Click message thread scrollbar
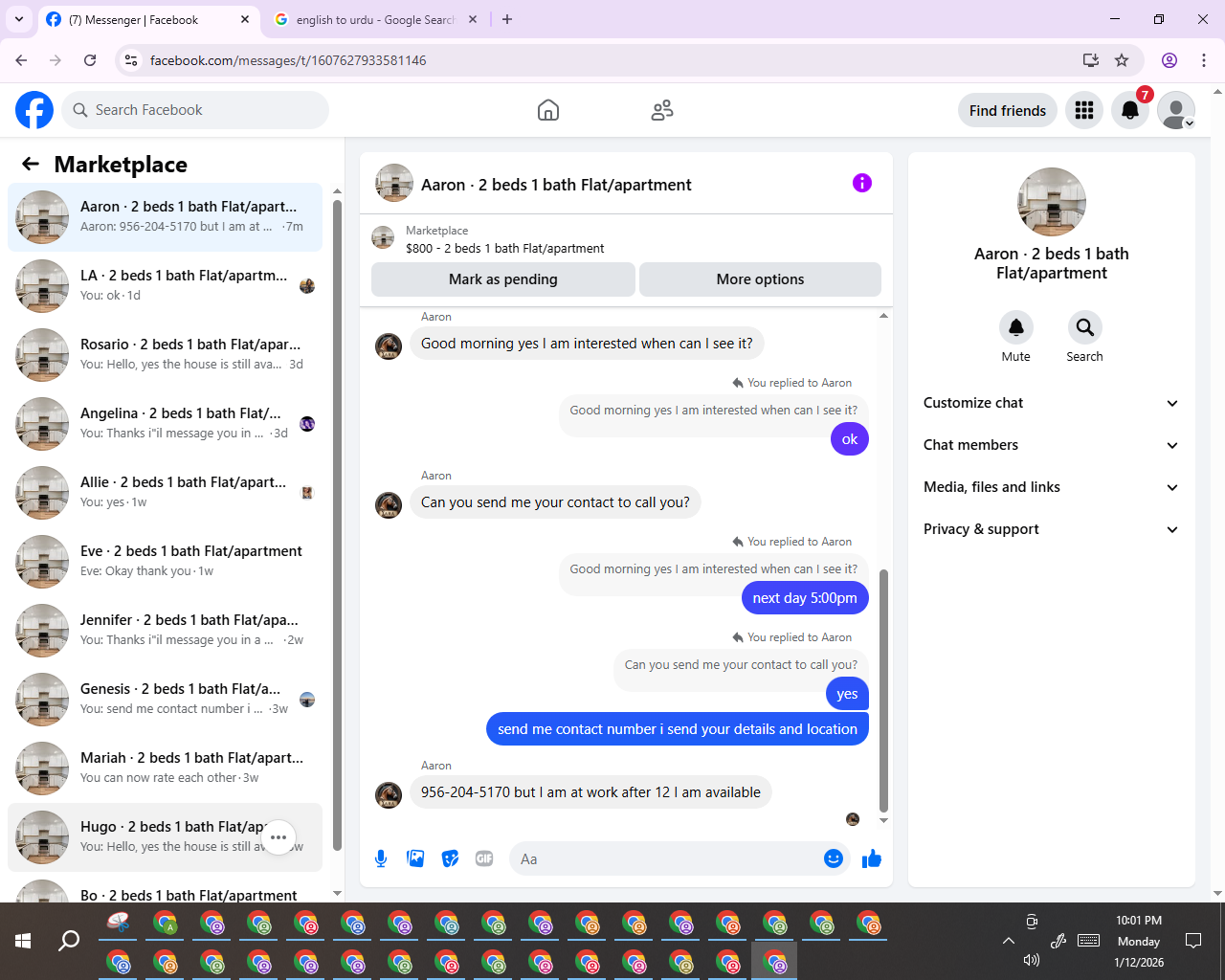 tap(883, 691)
